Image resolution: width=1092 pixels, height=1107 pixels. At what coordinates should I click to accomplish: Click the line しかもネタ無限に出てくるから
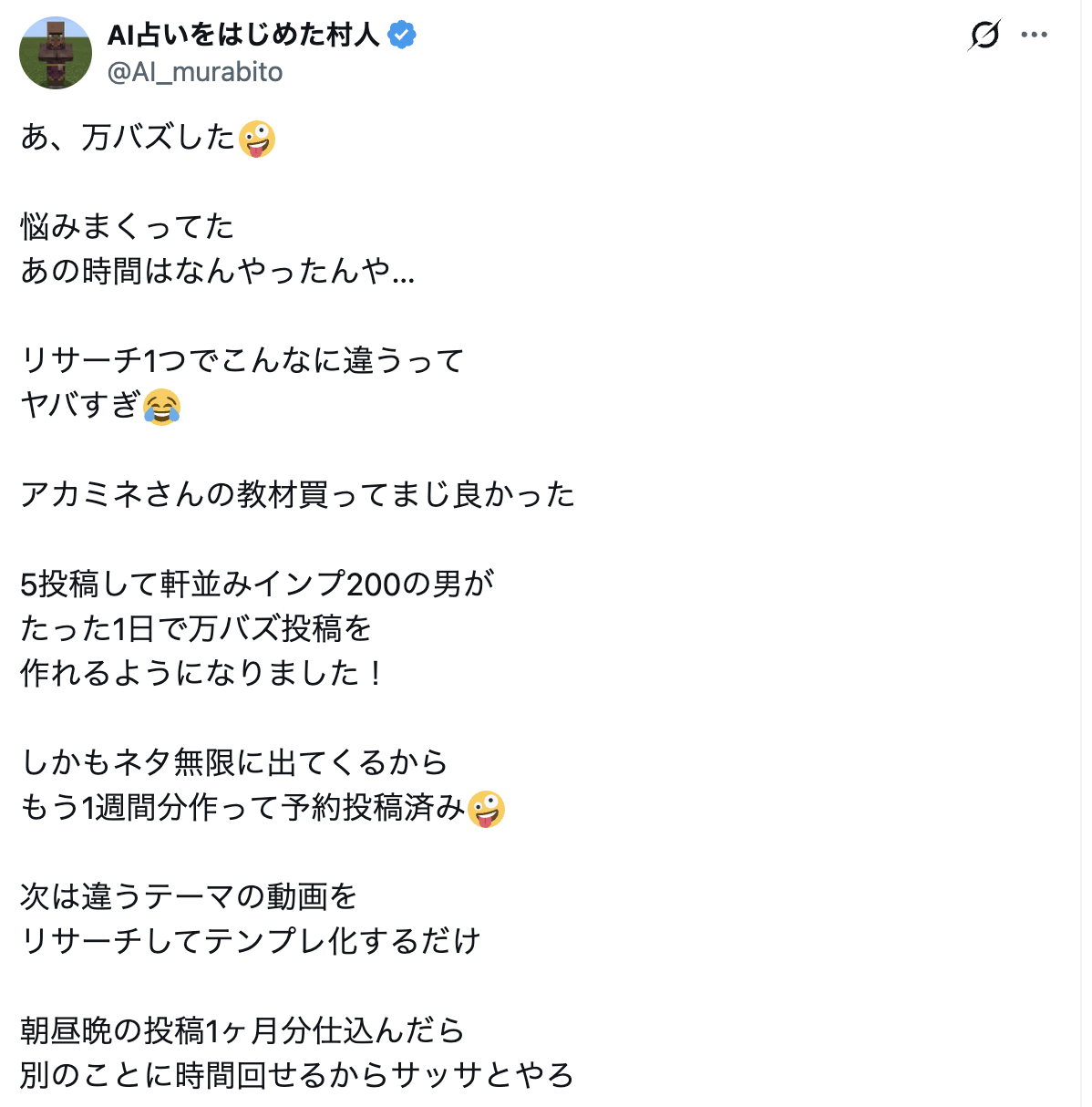click(234, 763)
